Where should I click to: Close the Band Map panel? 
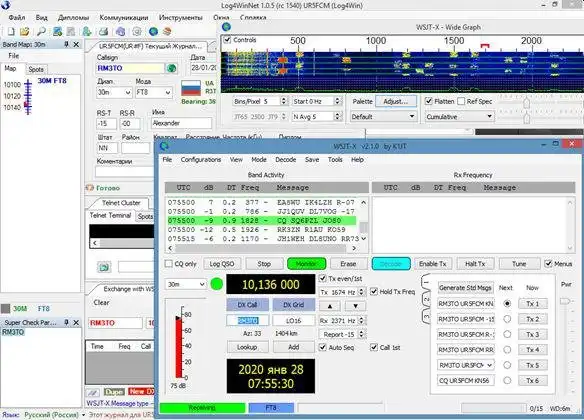[76, 44]
